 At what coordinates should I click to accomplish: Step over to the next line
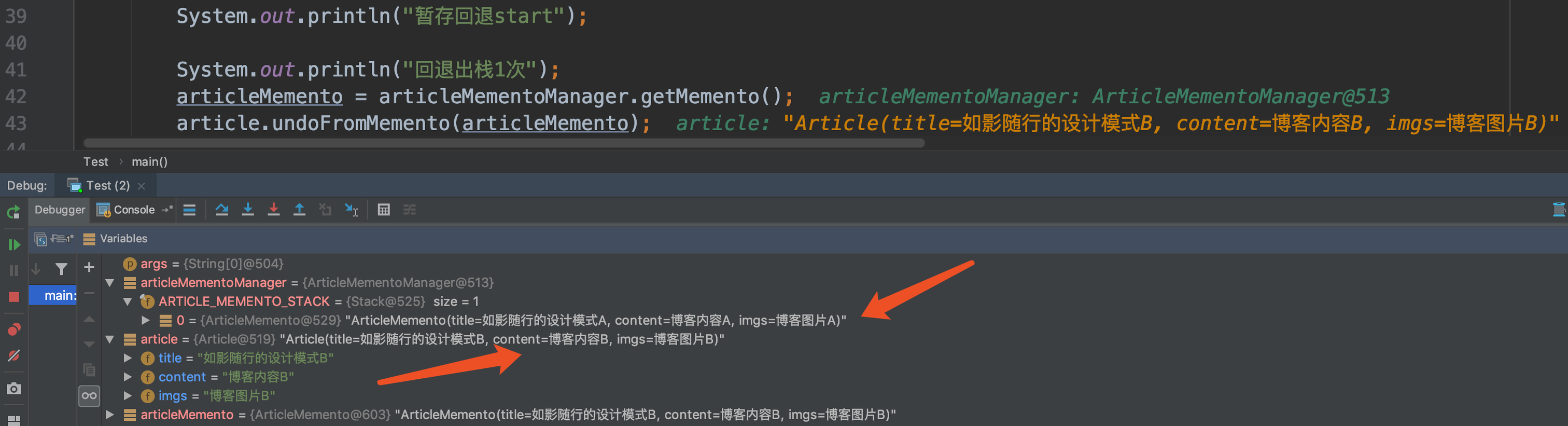click(x=221, y=210)
